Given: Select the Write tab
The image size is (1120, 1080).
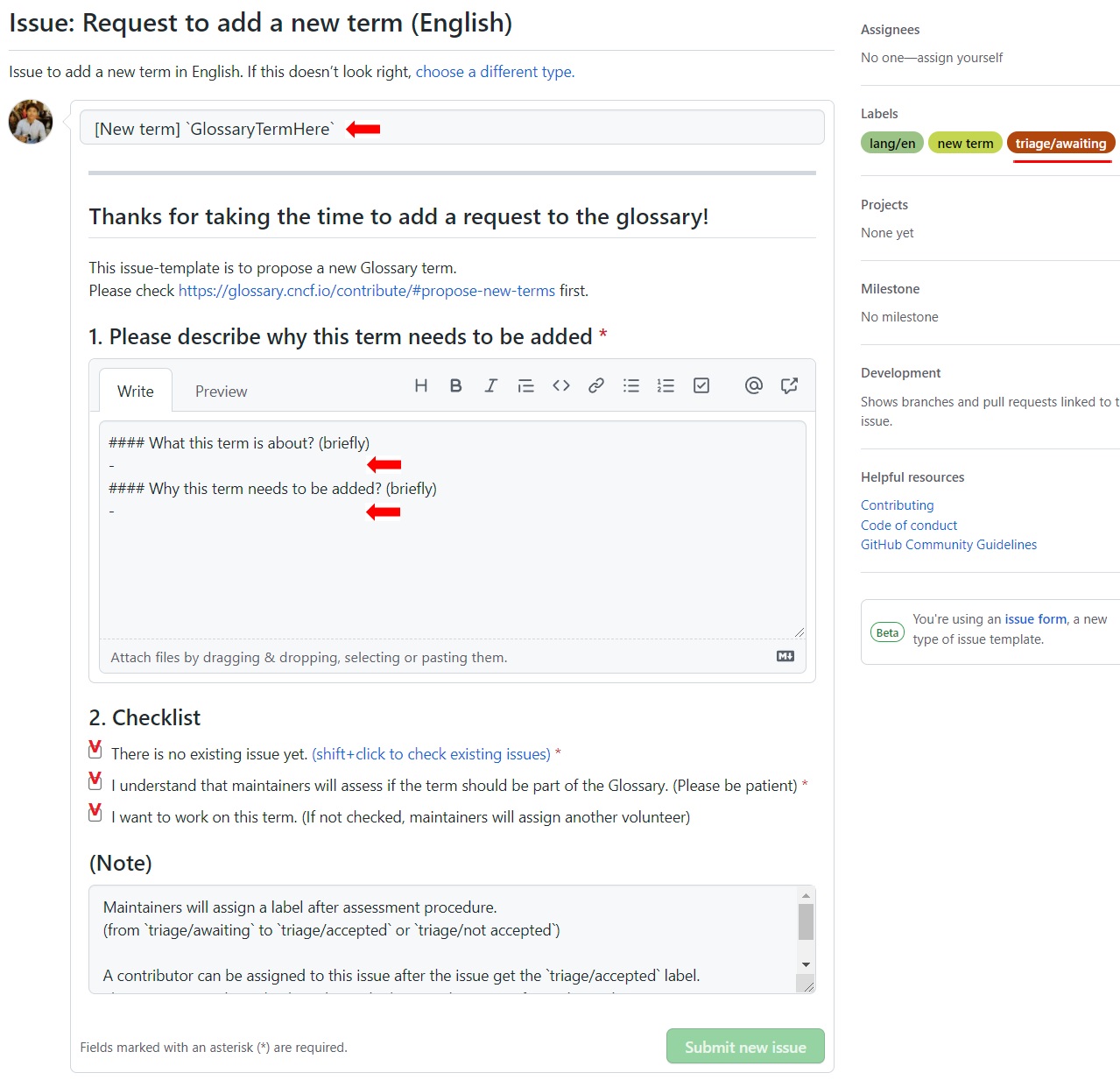Looking at the screenshot, I should tap(136, 392).
